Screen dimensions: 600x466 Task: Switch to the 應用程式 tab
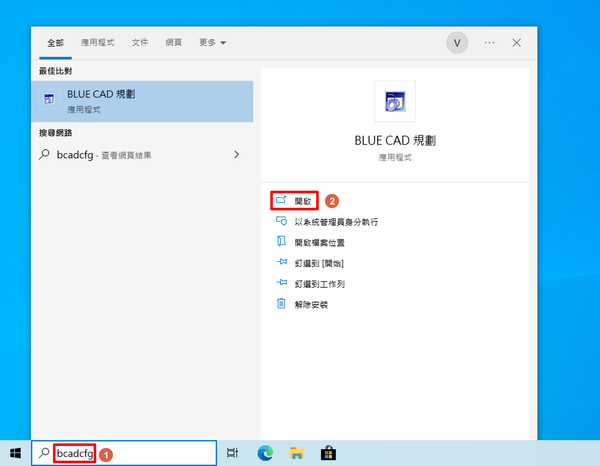coord(98,42)
